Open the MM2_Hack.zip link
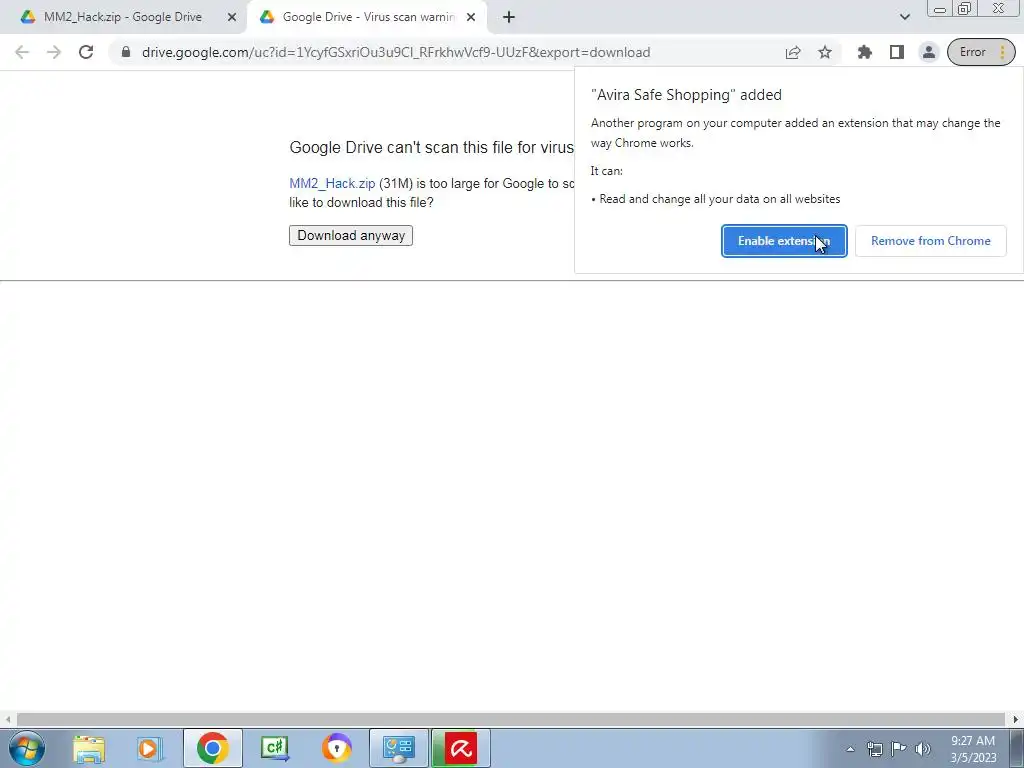 (332, 184)
